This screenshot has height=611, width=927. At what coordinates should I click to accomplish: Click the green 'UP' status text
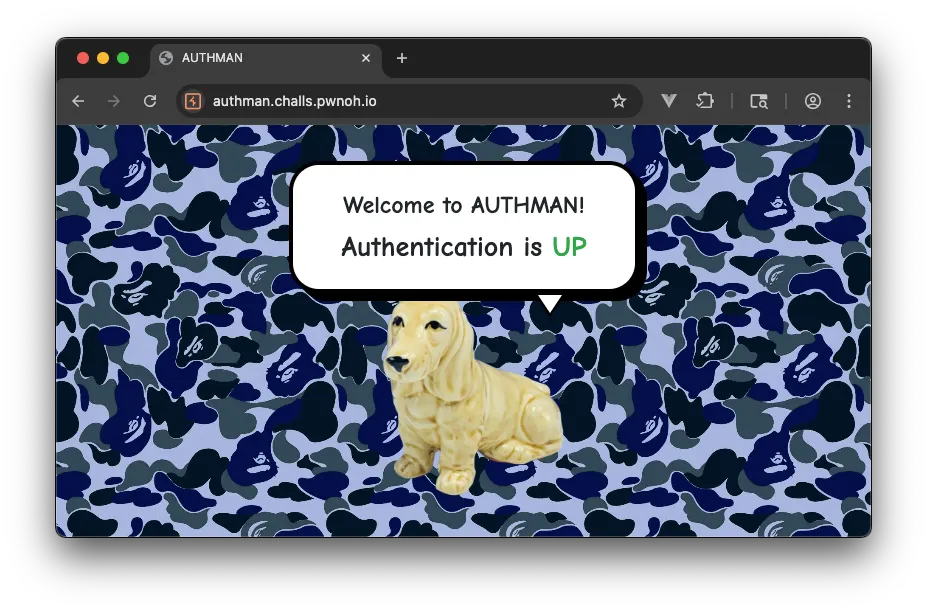pos(569,247)
